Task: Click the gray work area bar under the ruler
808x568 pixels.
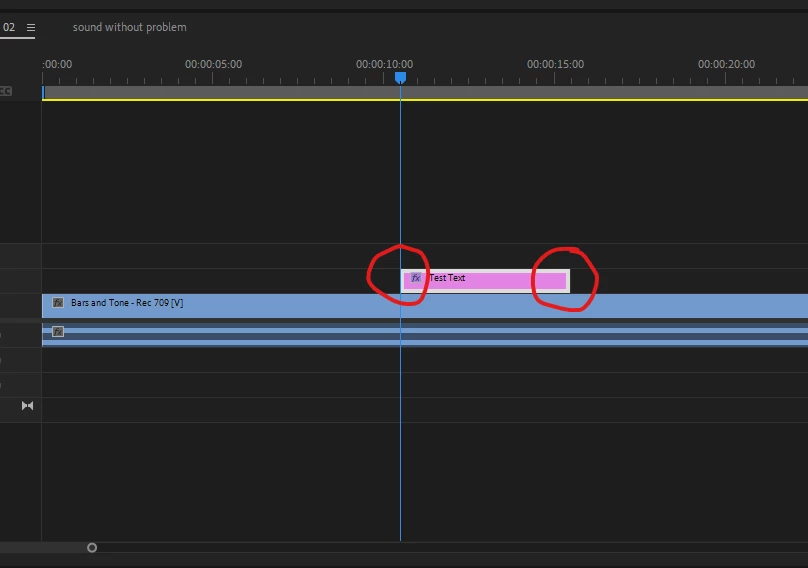Action: click(425, 92)
